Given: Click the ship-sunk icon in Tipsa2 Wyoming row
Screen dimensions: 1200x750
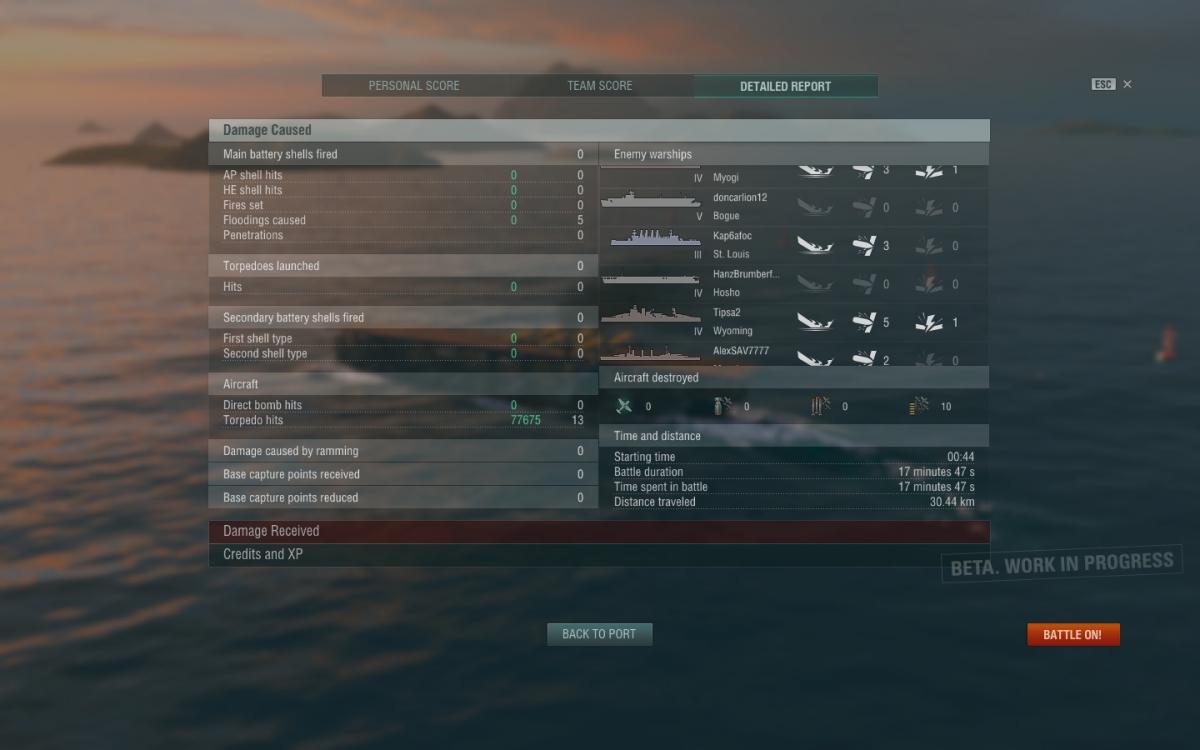Looking at the screenshot, I should tap(815, 322).
